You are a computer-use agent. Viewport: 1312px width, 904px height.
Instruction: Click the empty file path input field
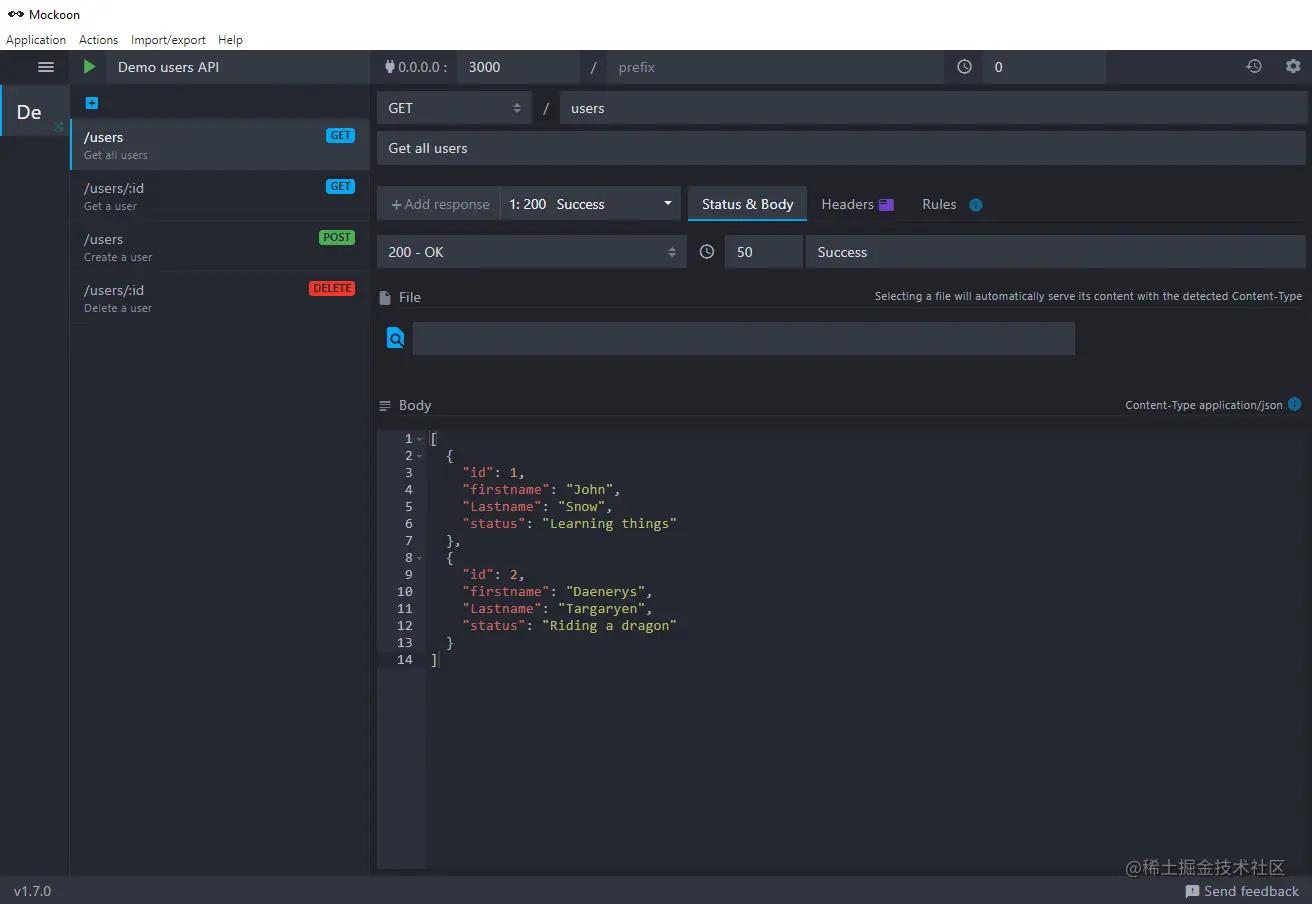tap(744, 338)
